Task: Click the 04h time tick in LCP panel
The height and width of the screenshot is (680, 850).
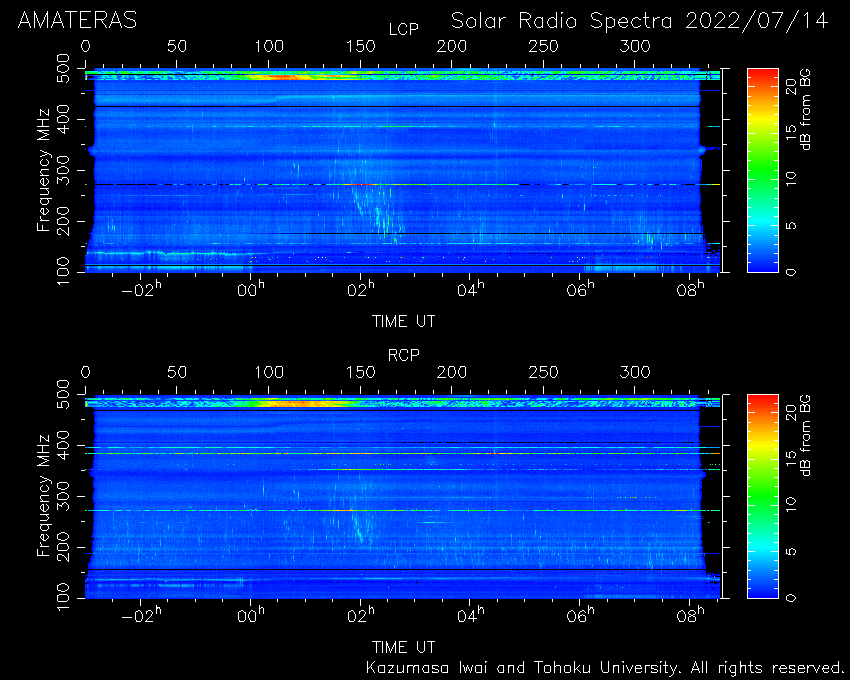Action: [x=470, y=290]
